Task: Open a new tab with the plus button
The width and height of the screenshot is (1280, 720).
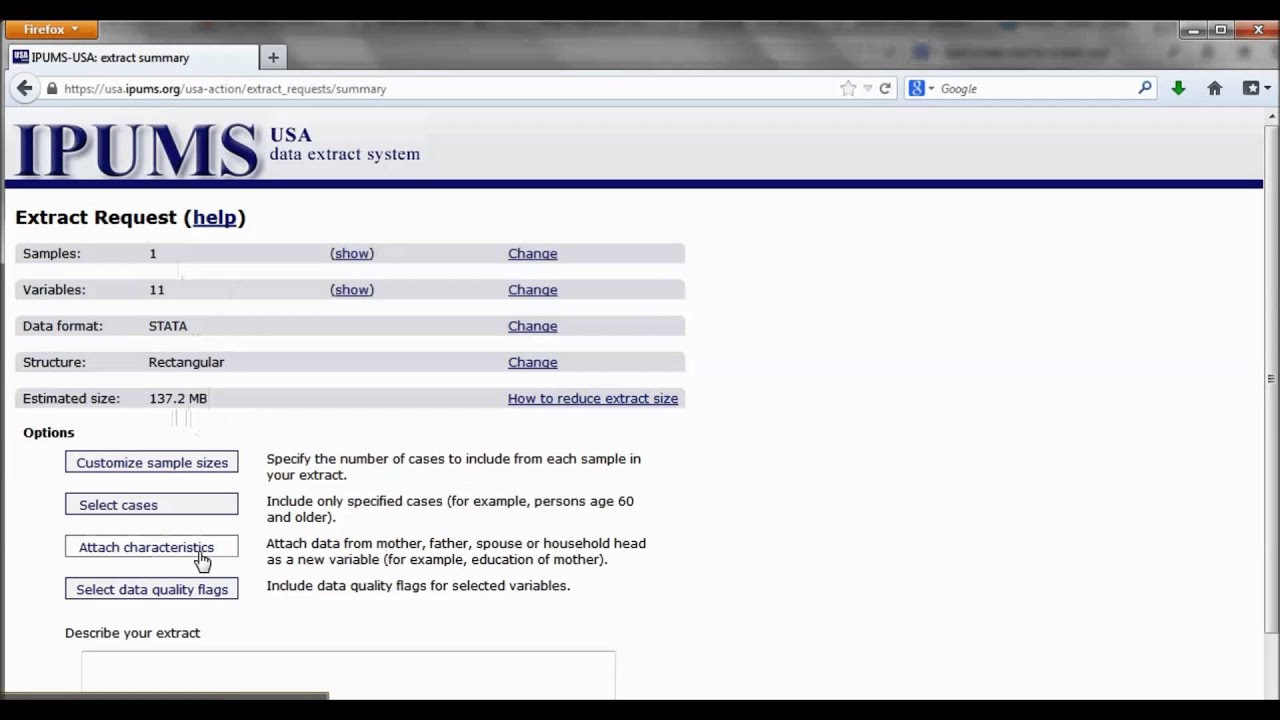Action: point(273,57)
